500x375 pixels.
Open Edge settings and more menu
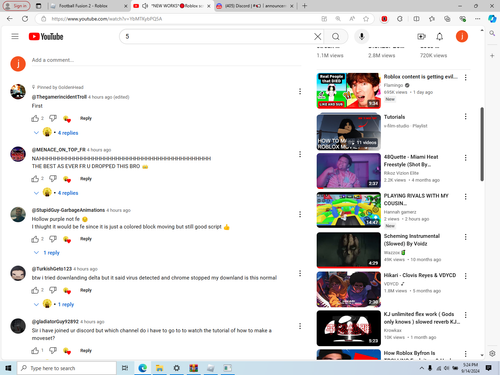pyautogui.click(x=478, y=19)
